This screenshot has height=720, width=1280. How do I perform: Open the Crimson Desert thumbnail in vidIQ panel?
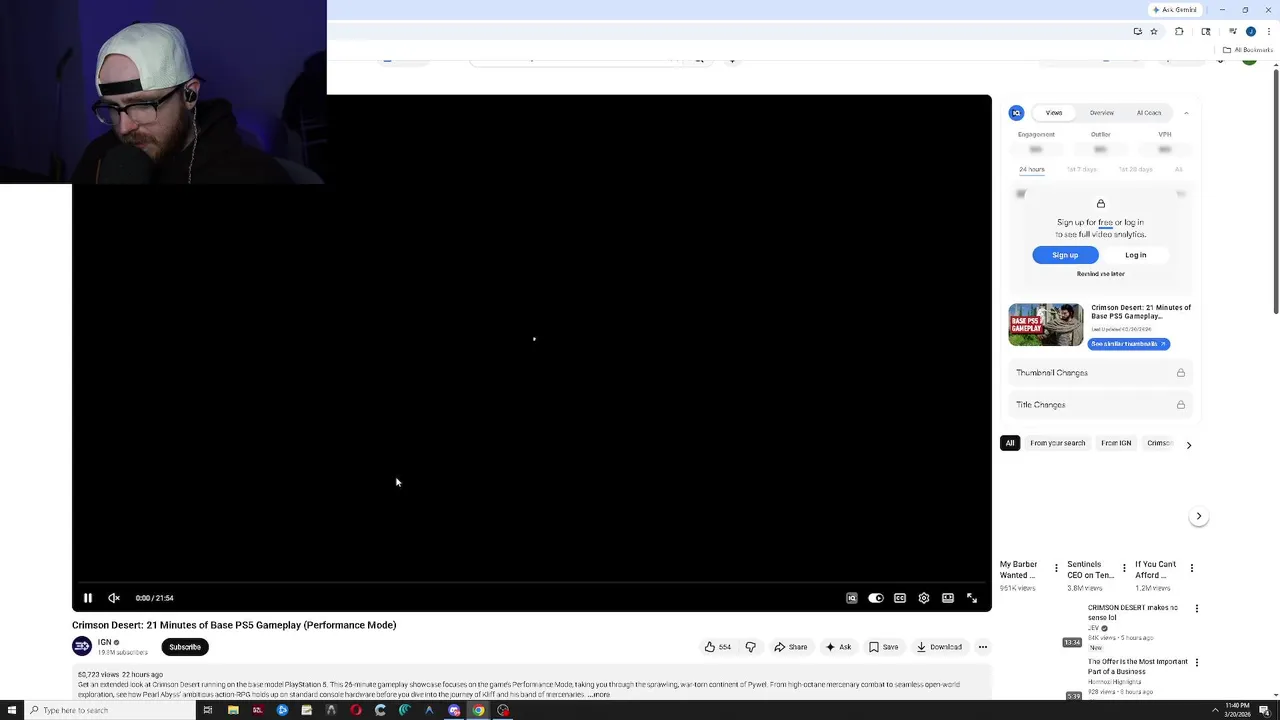[1045, 325]
